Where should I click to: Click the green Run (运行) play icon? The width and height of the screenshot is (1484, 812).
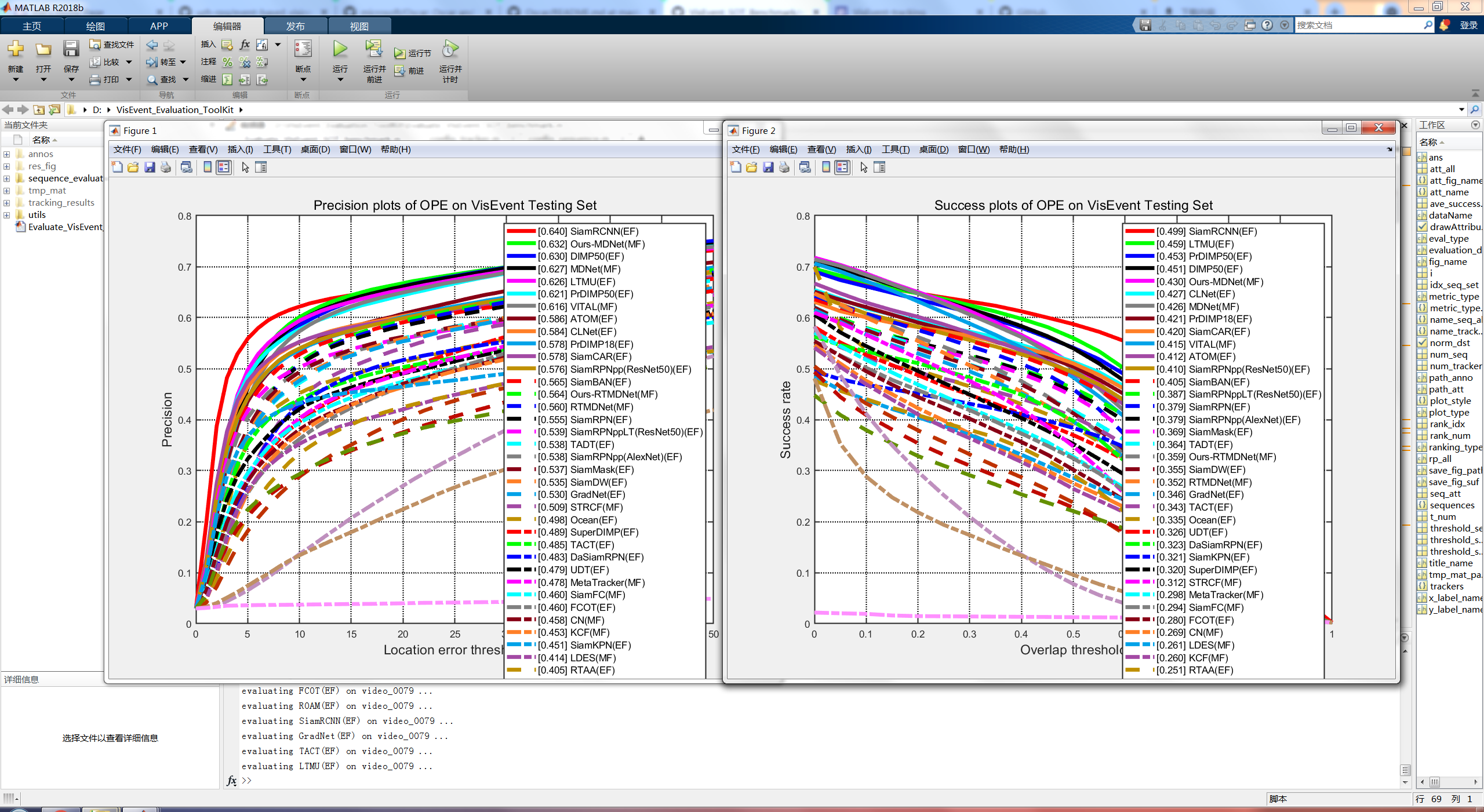pos(340,49)
